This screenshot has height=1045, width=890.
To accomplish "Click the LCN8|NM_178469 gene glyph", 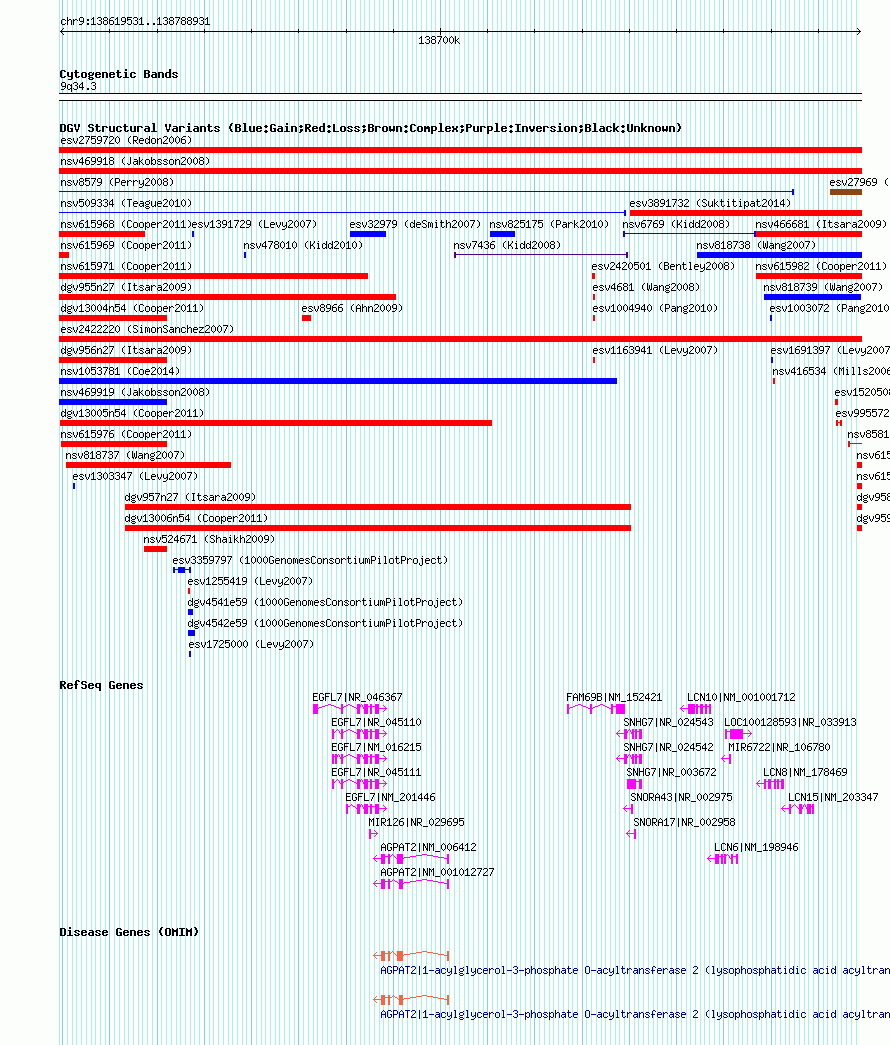I will coord(770,784).
